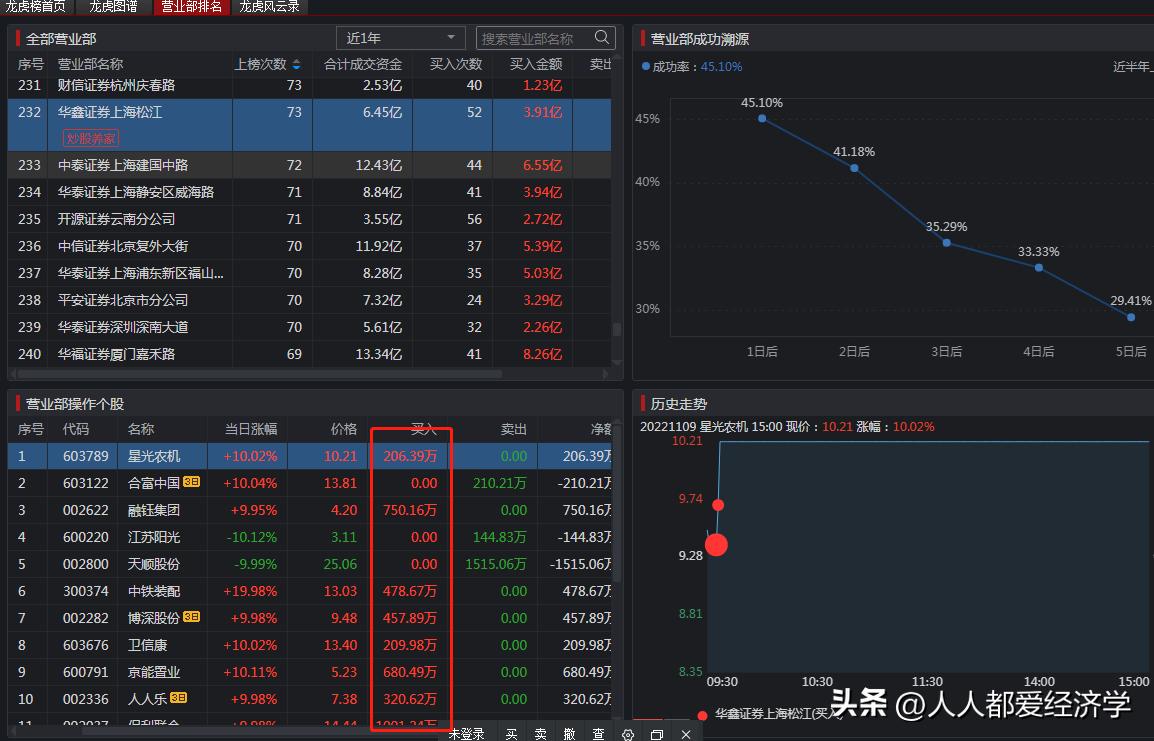1154x741 pixels.
Task: Select stock code 603122
Action: pyautogui.click(x=85, y=483)
